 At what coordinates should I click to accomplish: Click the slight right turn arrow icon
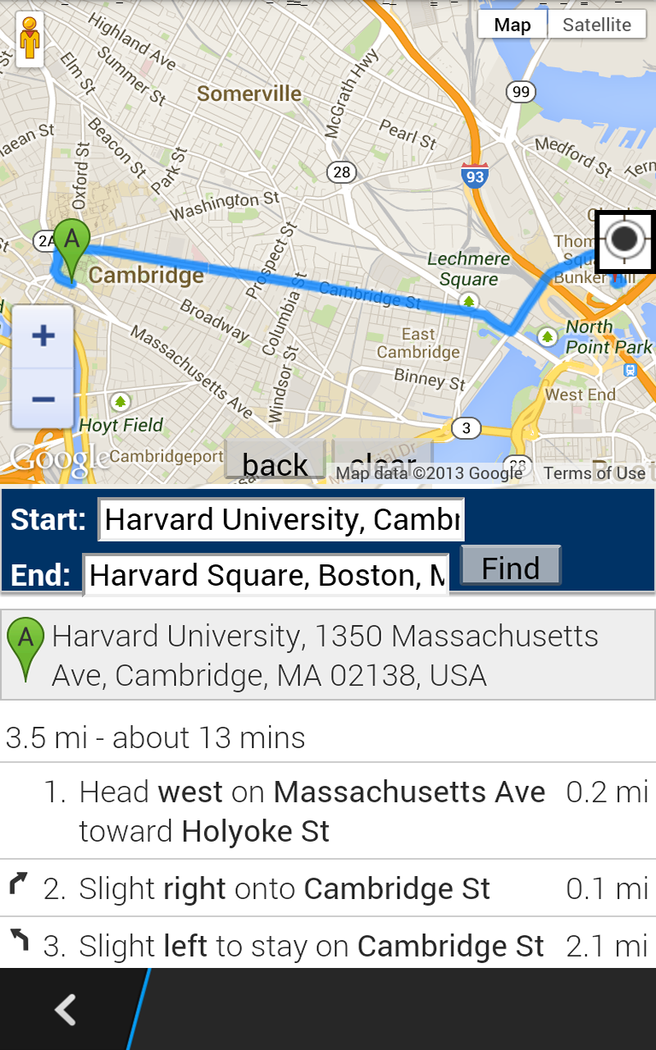coord(19,884)
